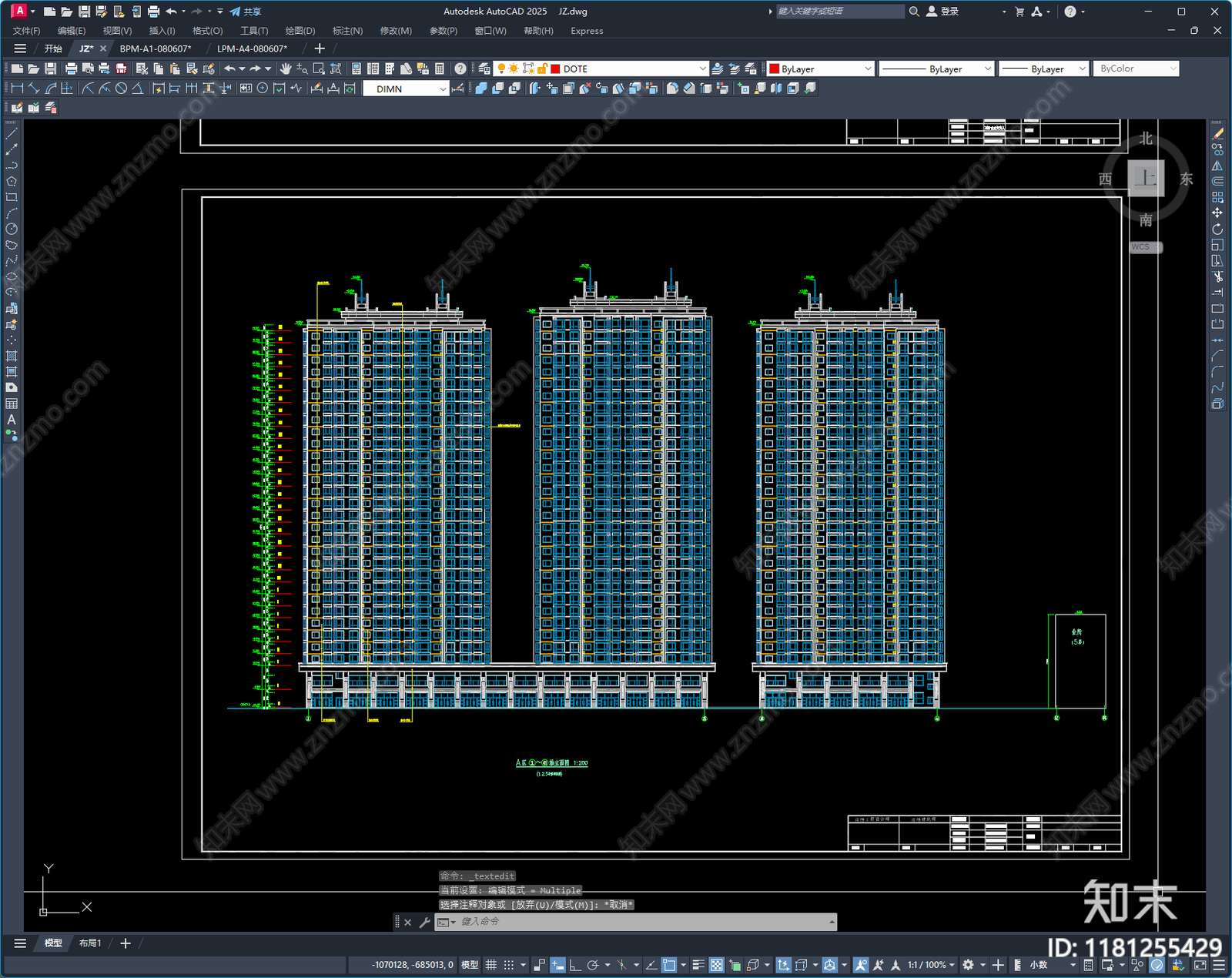1232x978 pixels.
Task: Open command line customization wrench icon
Action: 424,922
